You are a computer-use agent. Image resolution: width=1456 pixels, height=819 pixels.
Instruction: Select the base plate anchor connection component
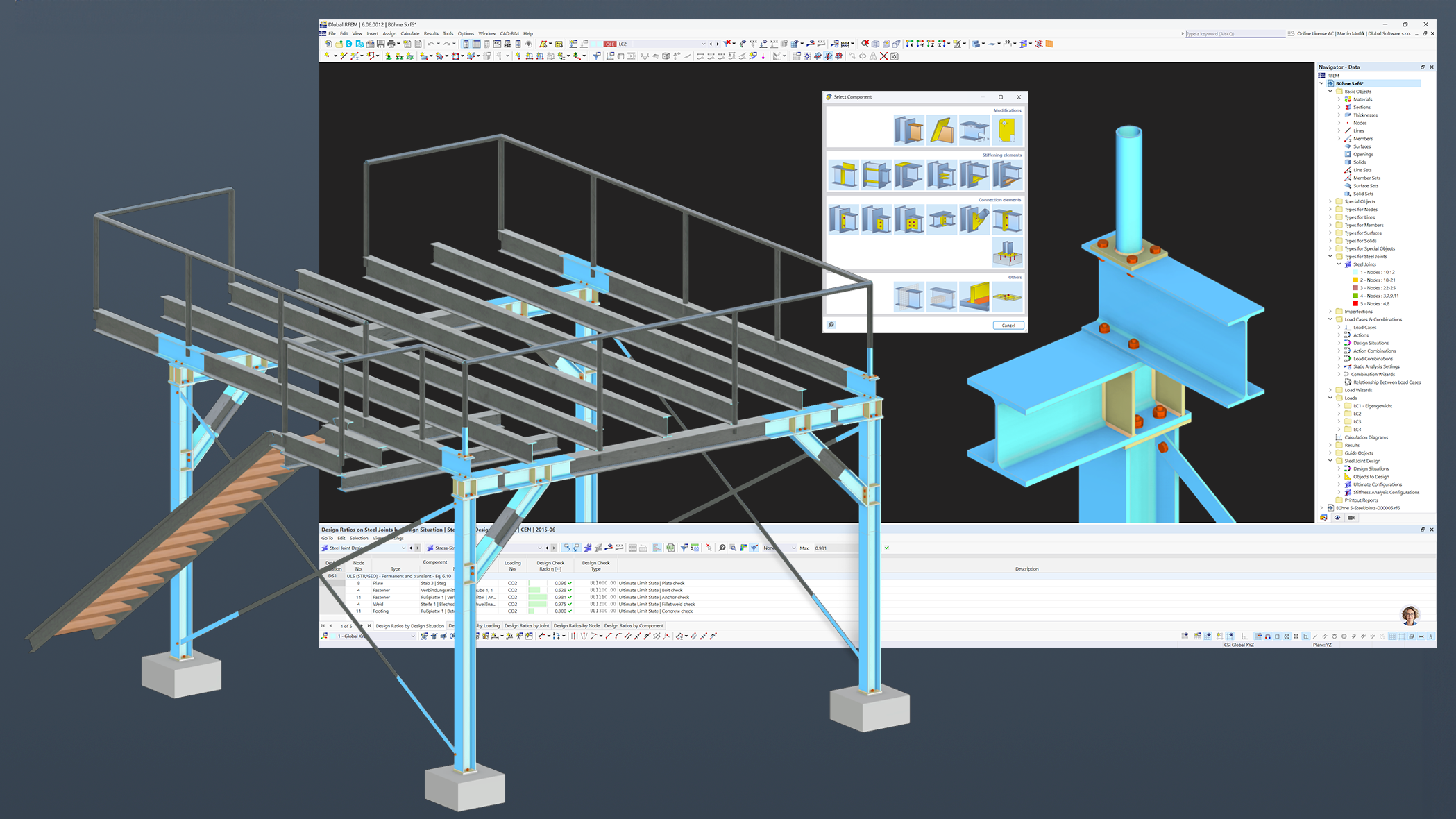(1007, 252)
